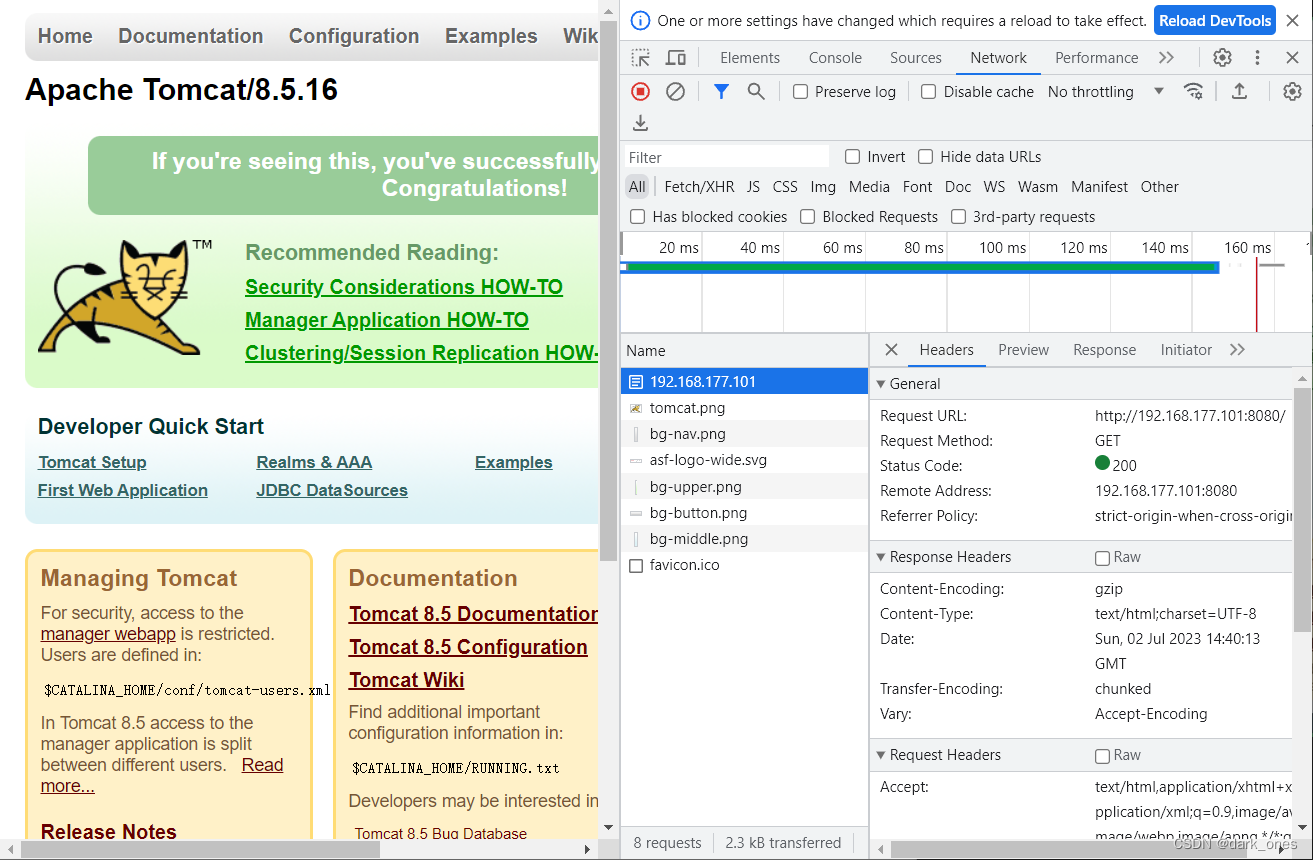Open Configuration in Tomcat nav bar

[354, 36]
